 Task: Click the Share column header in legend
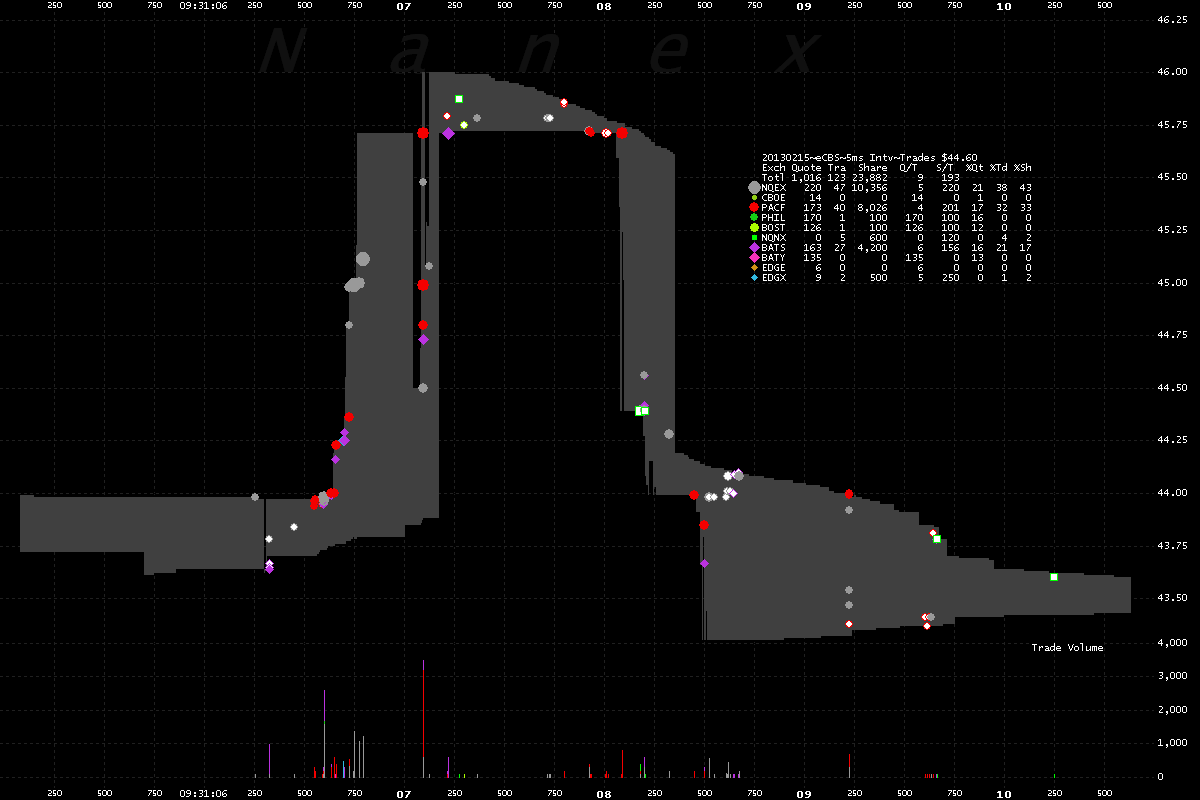pyautogui.click(x=871, y=167)
